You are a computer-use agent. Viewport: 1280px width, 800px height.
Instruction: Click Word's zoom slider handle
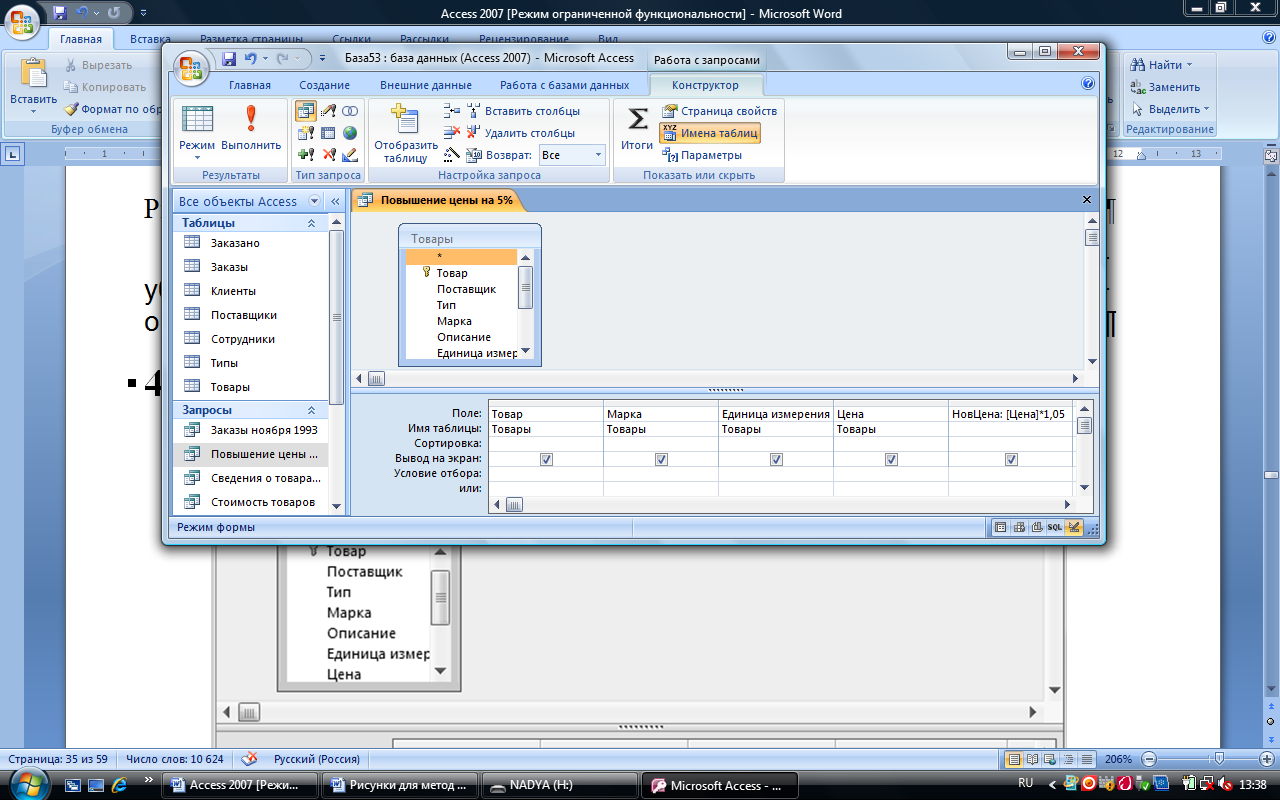pos(1217,759)
